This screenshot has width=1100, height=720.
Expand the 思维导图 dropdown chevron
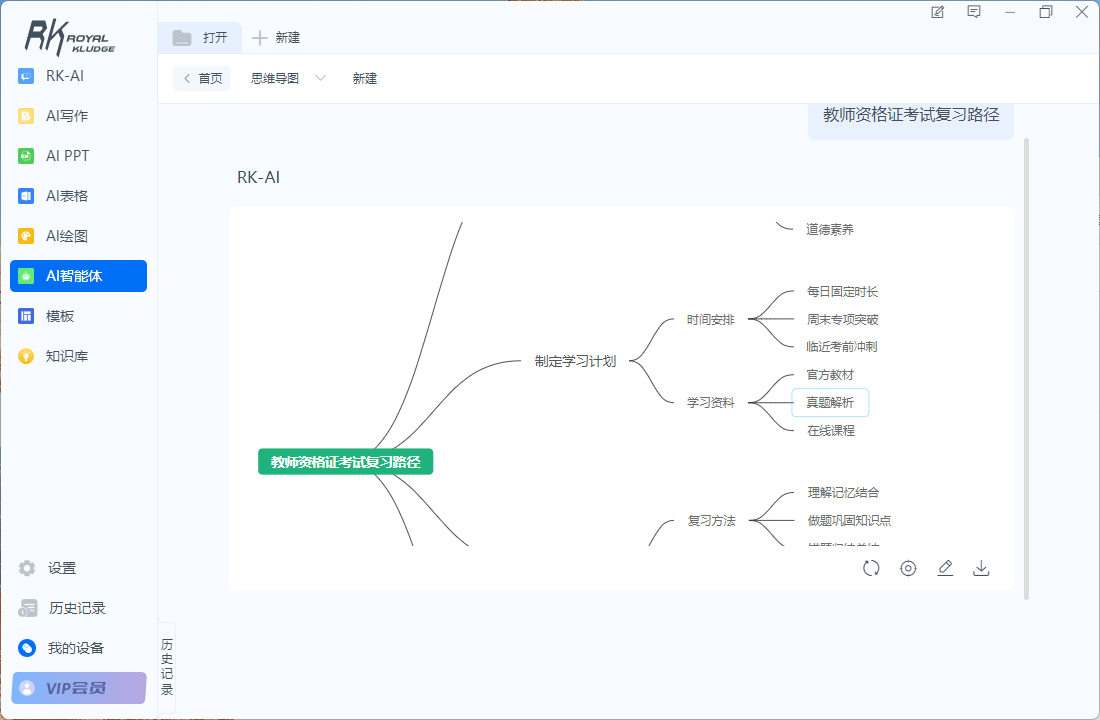coord(320,78)
